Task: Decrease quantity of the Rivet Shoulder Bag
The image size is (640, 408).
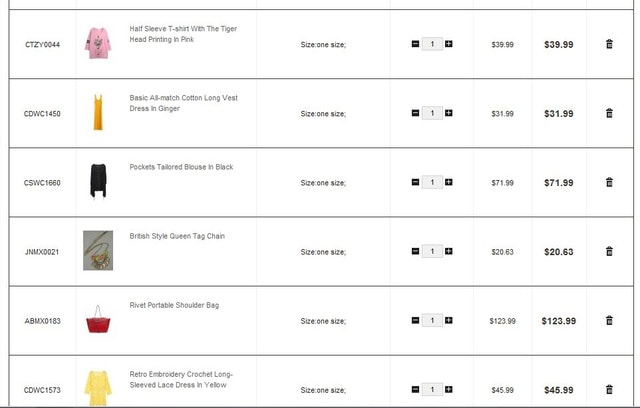Action: point(415,320)
